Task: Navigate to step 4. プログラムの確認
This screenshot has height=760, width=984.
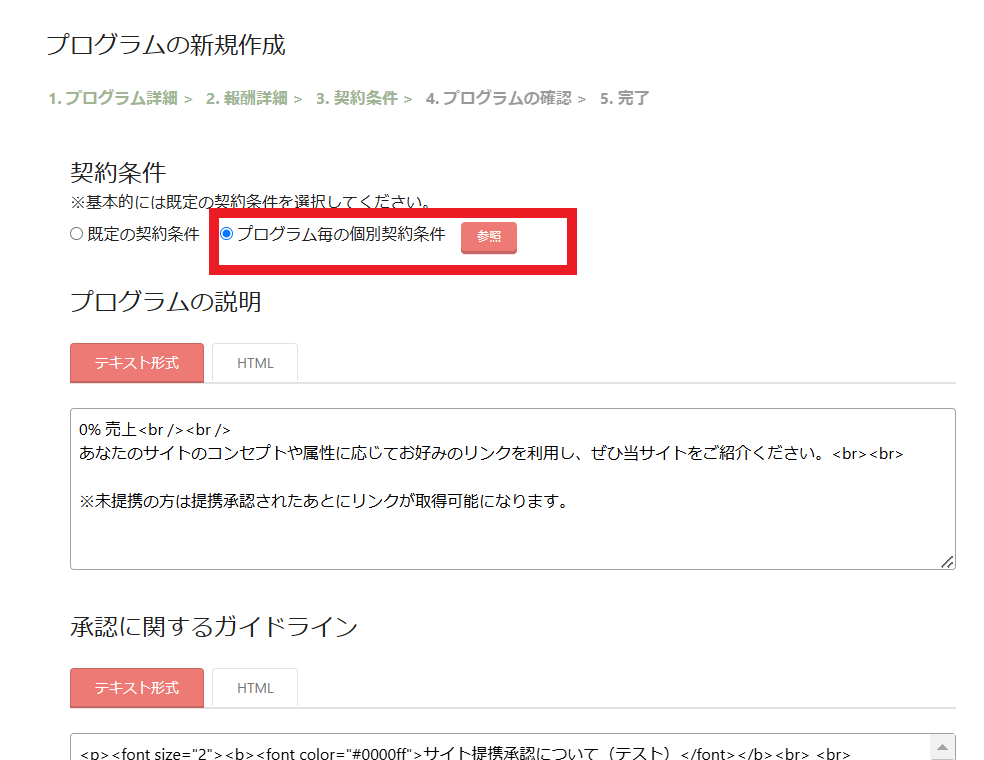Action: tap(498, 98)
